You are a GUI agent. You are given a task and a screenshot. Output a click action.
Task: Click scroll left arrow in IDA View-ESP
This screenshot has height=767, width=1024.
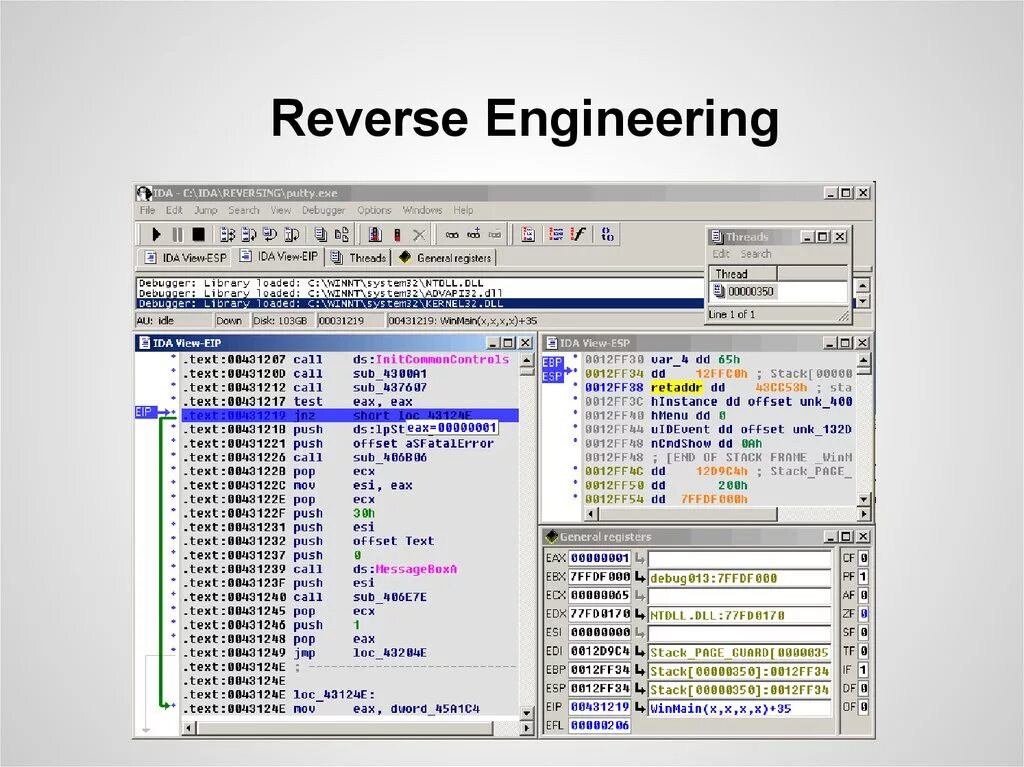point(590,515)
